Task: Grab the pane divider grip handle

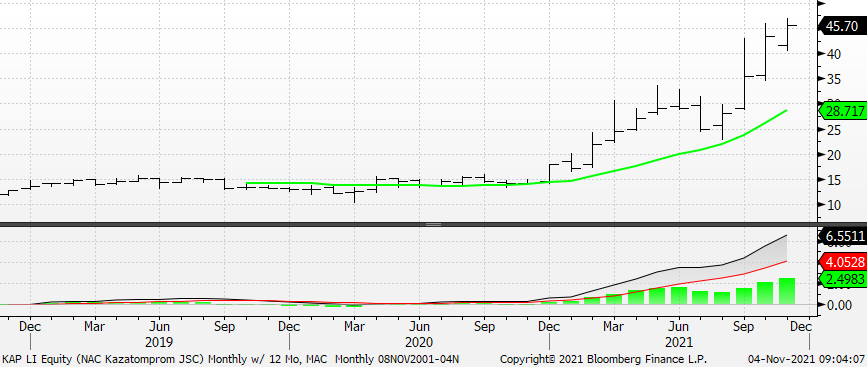Action: pos(434,224)
